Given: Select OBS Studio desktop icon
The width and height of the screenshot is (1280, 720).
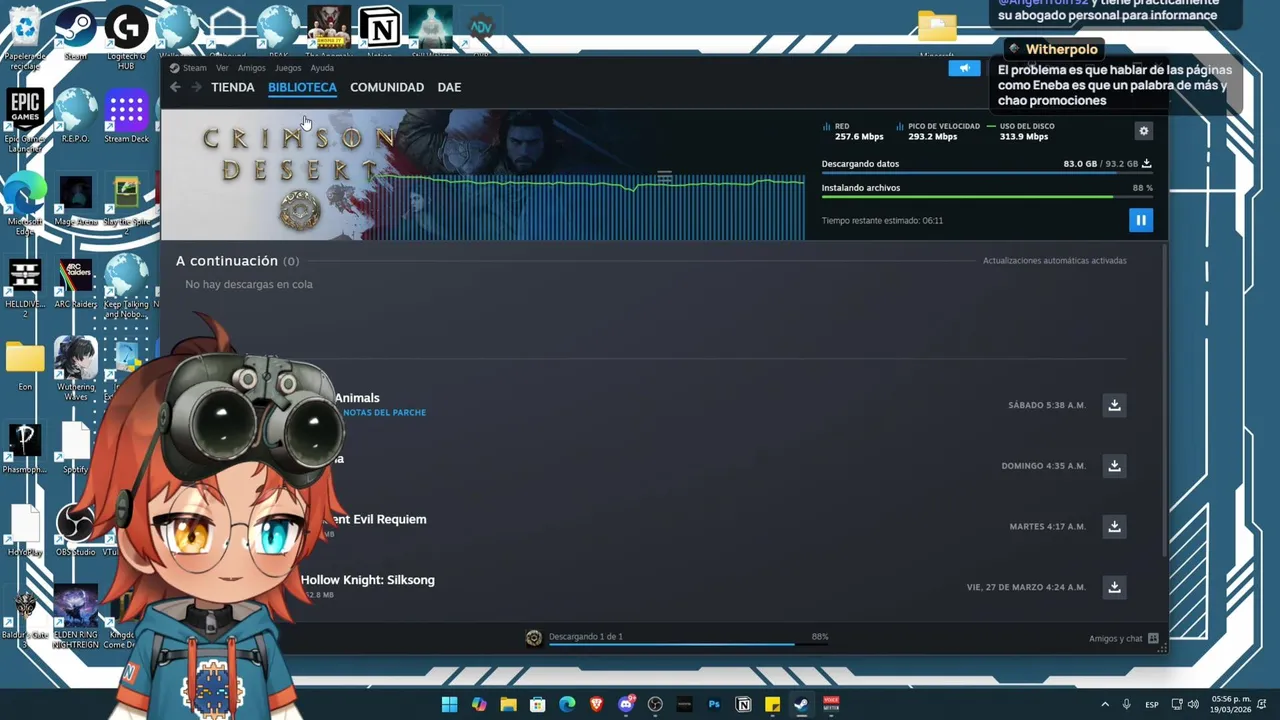Looking at the screenshot, I should pyautogui.click(x=76, y=530).
